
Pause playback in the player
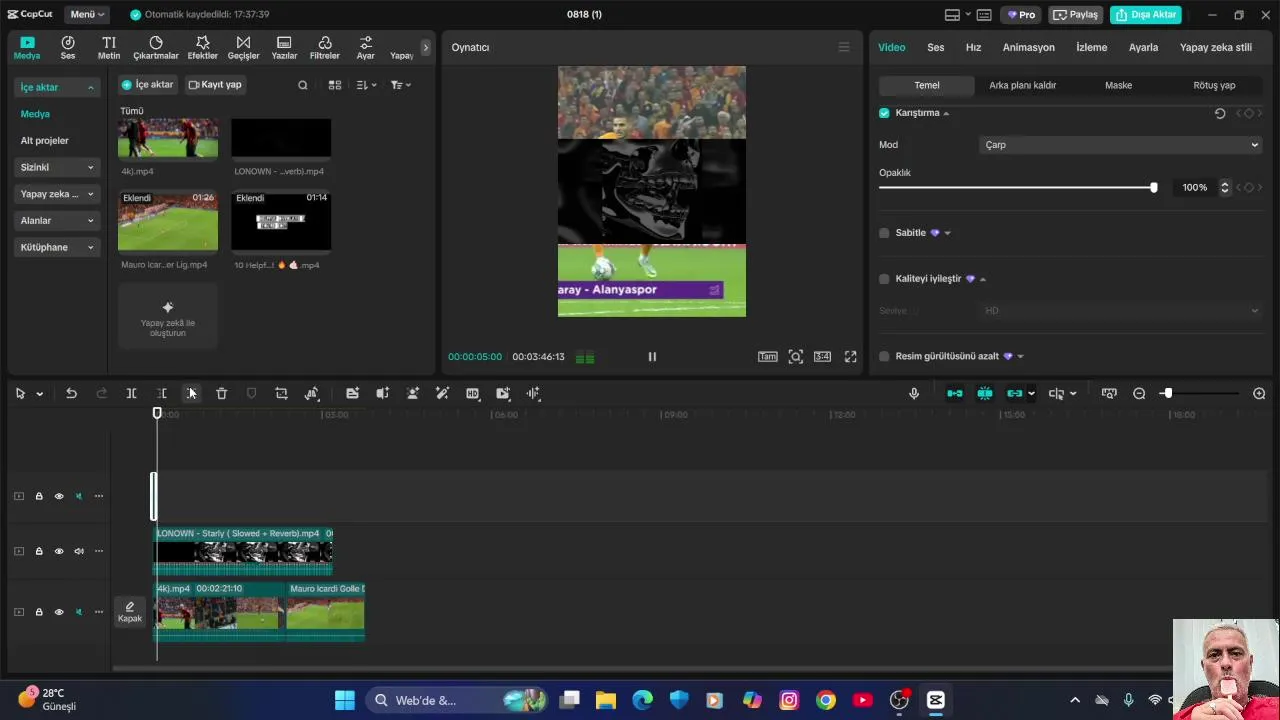pos(652,357)
